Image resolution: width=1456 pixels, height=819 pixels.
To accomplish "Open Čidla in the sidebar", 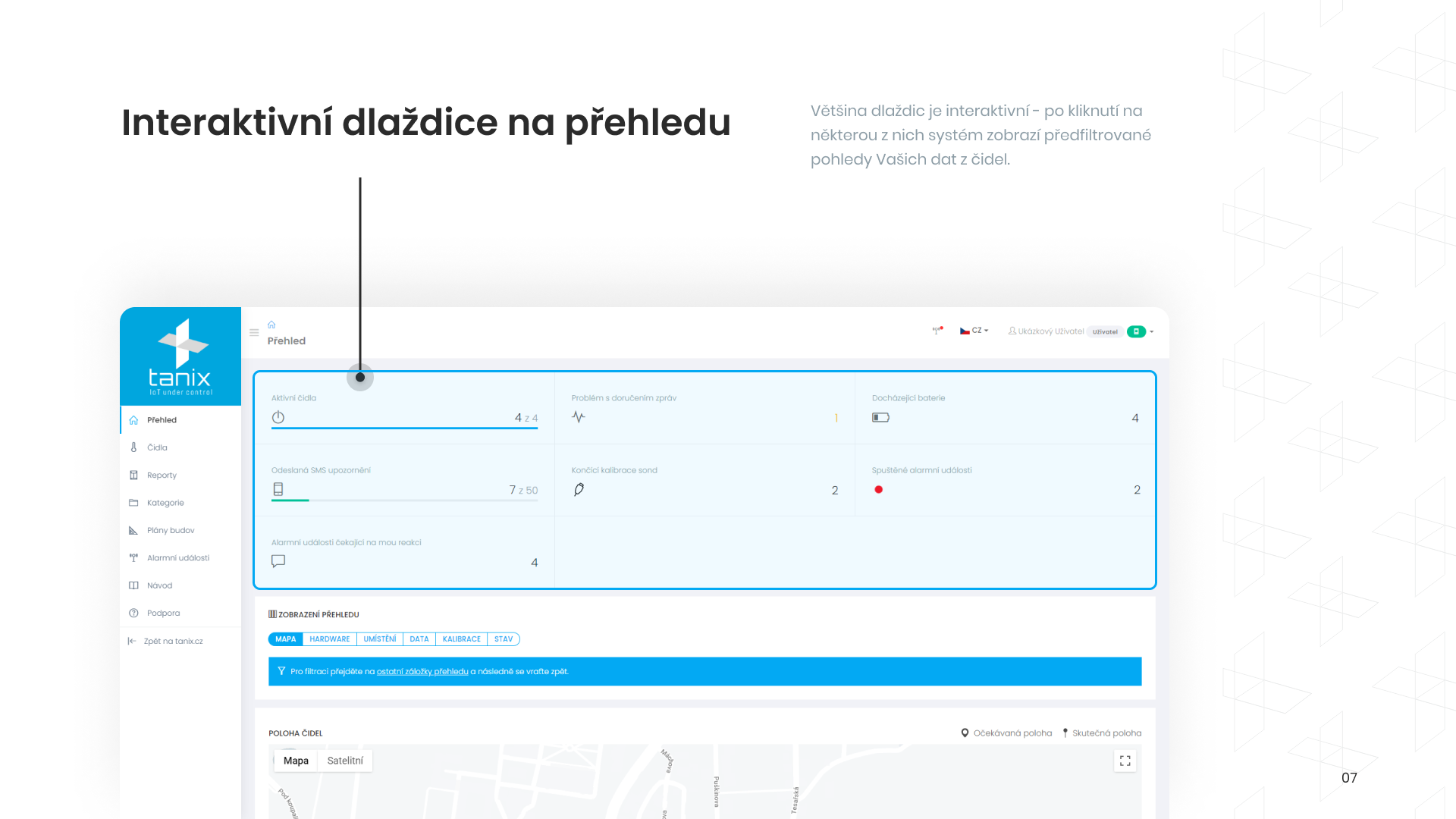I will (157, 447).
